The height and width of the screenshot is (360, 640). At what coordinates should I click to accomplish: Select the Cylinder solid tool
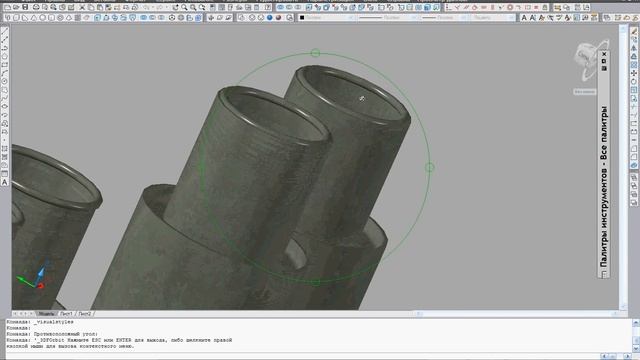(x=51, y=18)
